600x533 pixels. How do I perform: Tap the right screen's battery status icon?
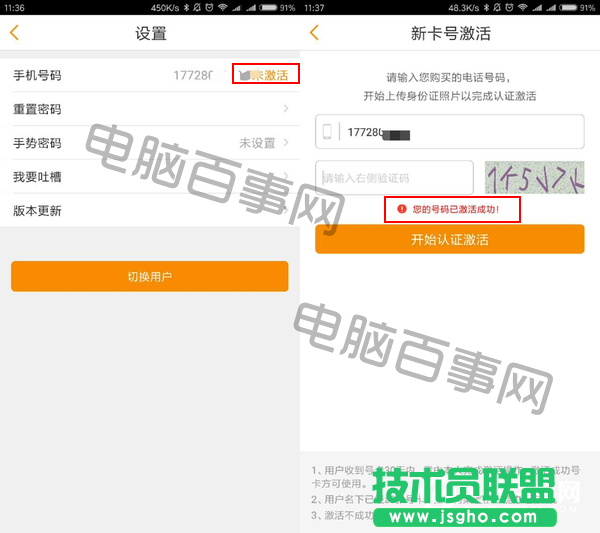[x=568, y=7]
